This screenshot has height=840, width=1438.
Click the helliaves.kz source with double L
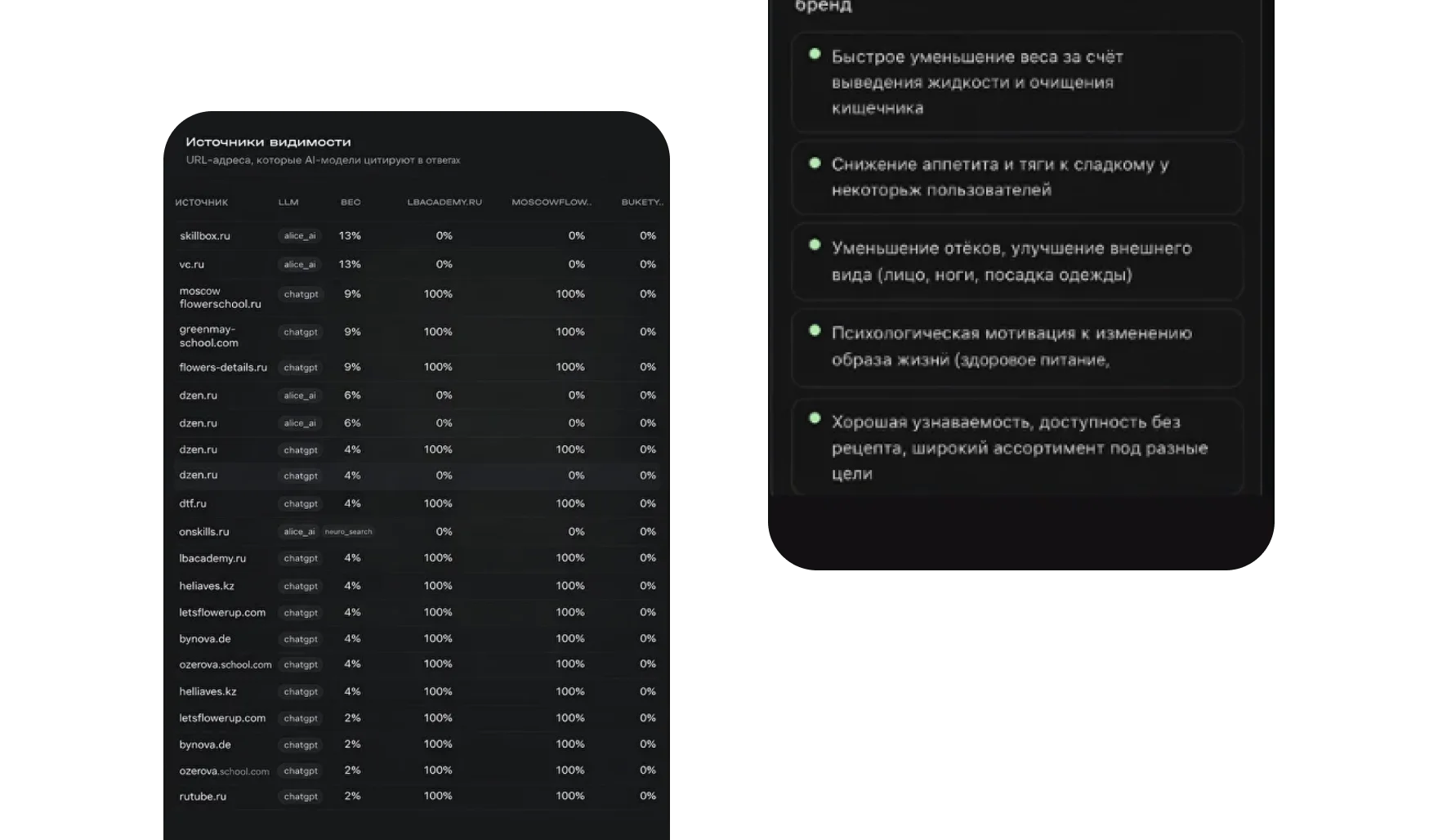(208, 692)
